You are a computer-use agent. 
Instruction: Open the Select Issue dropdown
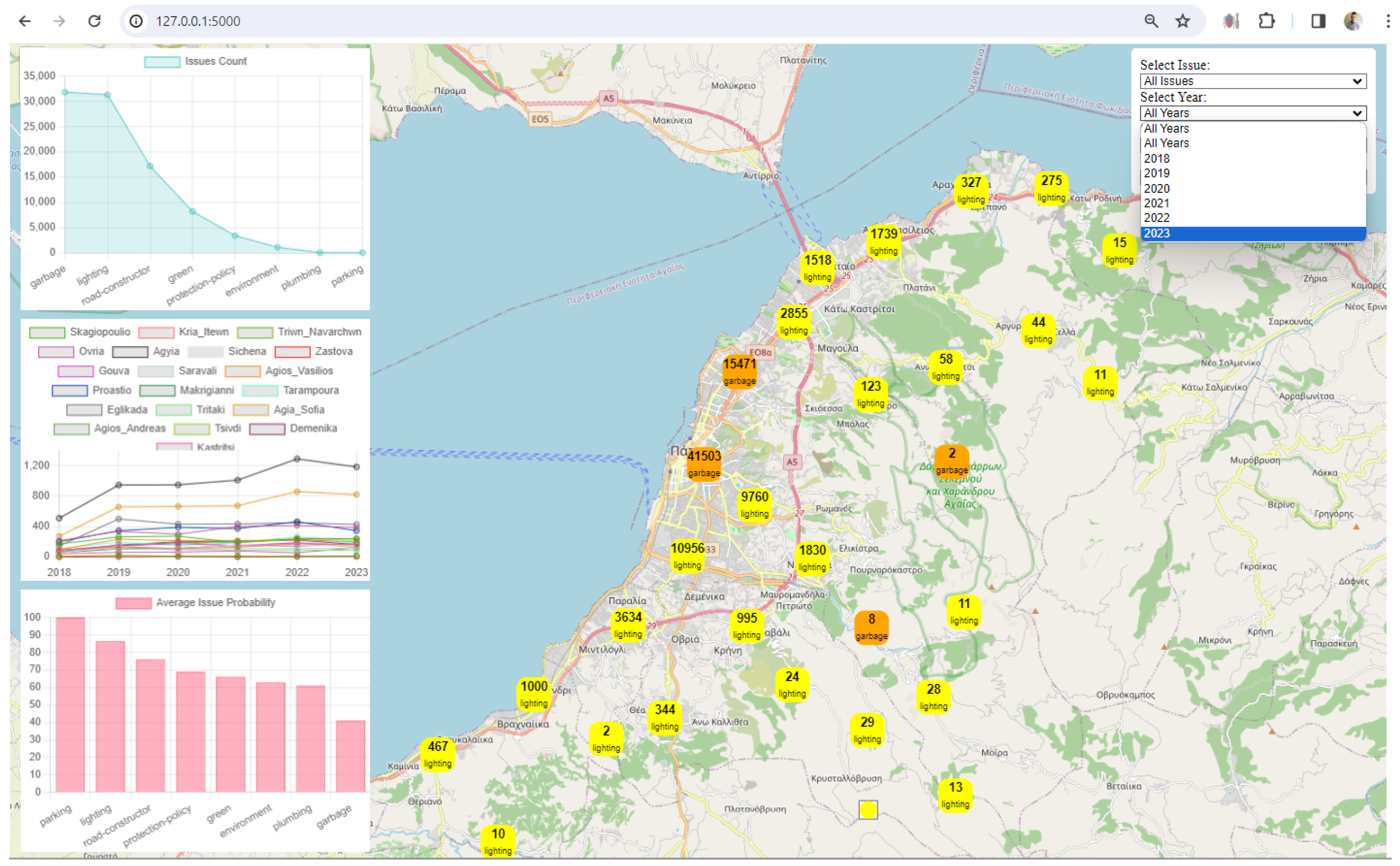(1253, 81)
